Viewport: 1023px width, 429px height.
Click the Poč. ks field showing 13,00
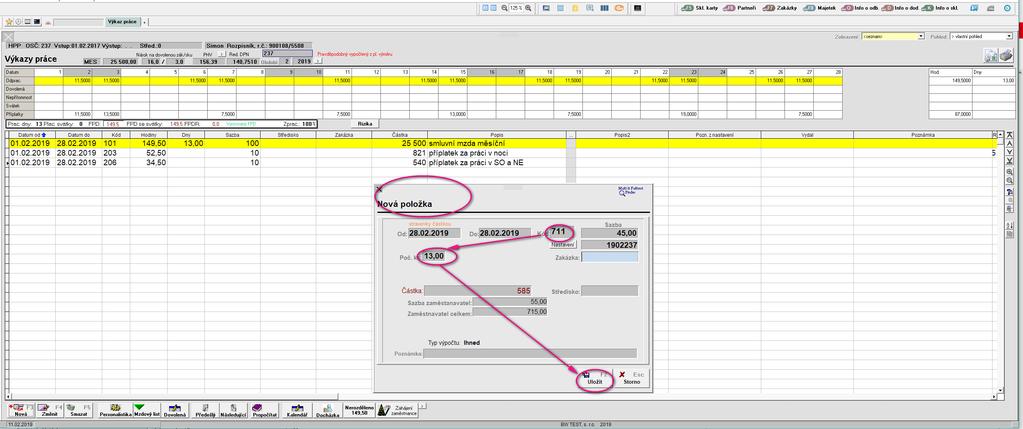tap(433, 257)
